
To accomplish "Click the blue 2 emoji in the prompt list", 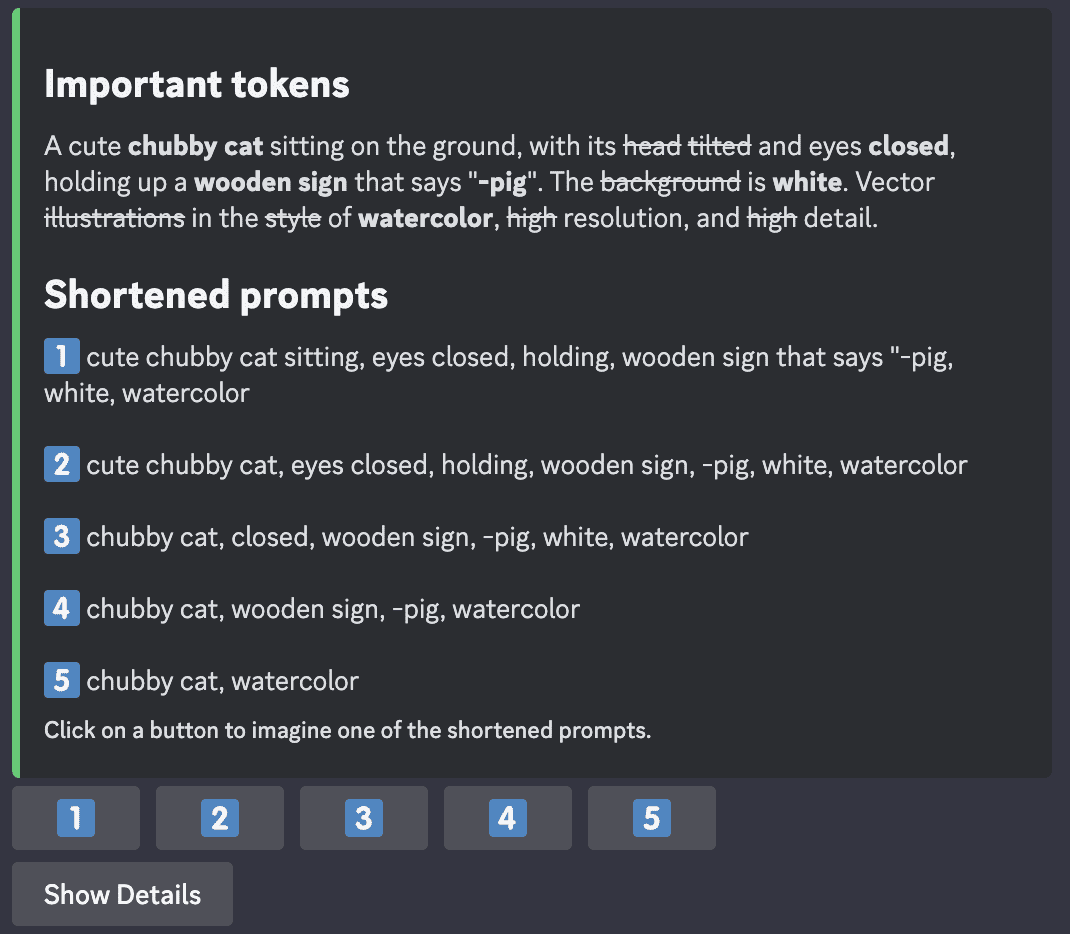I will point(62,464).
